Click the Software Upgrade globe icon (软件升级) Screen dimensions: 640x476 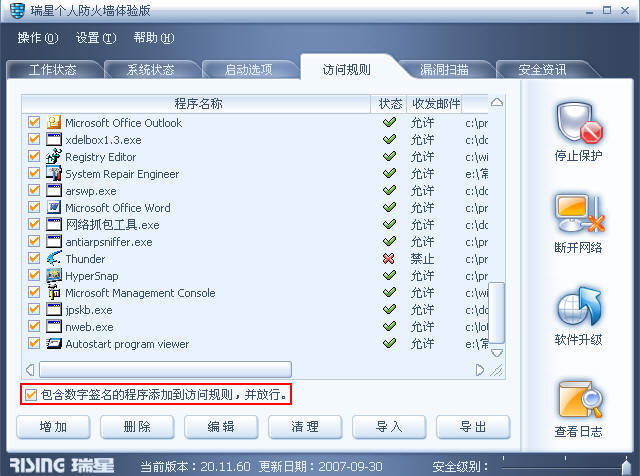click(x=578, y=307)
